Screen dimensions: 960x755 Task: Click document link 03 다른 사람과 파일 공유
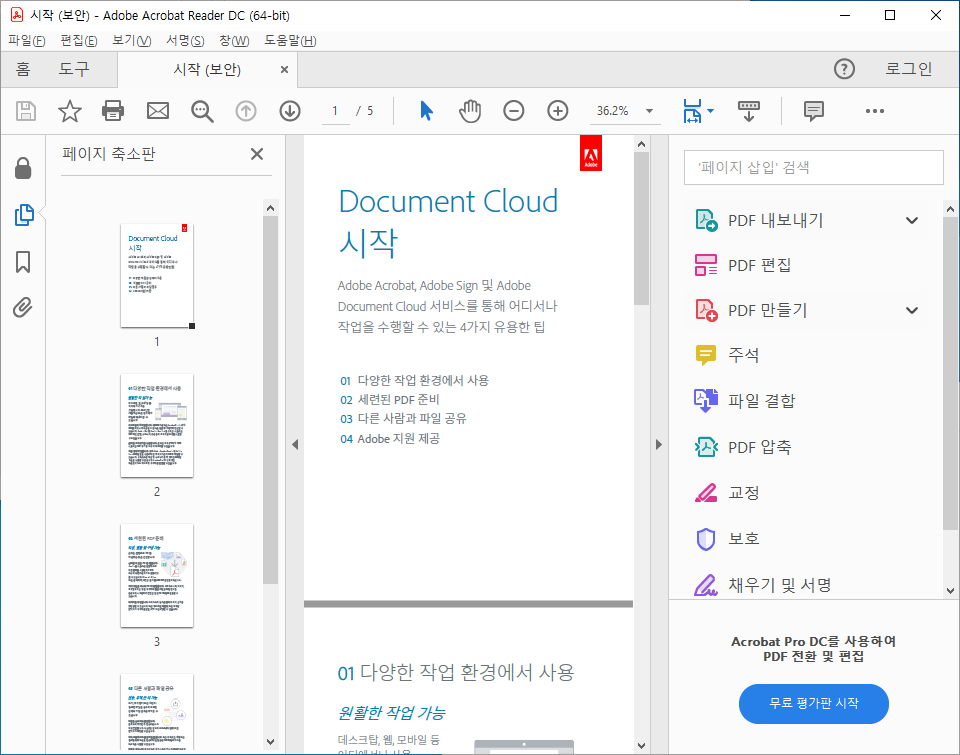[403, 419]
